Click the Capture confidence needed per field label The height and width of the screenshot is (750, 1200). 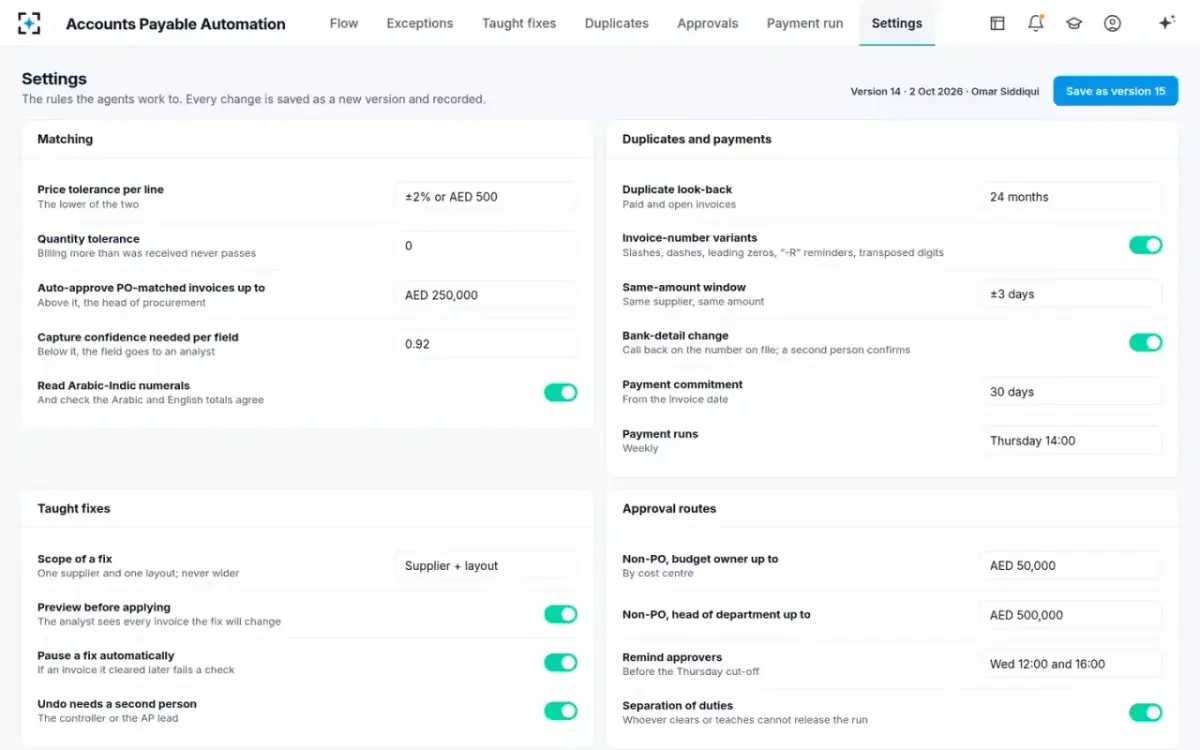(138, 337)
